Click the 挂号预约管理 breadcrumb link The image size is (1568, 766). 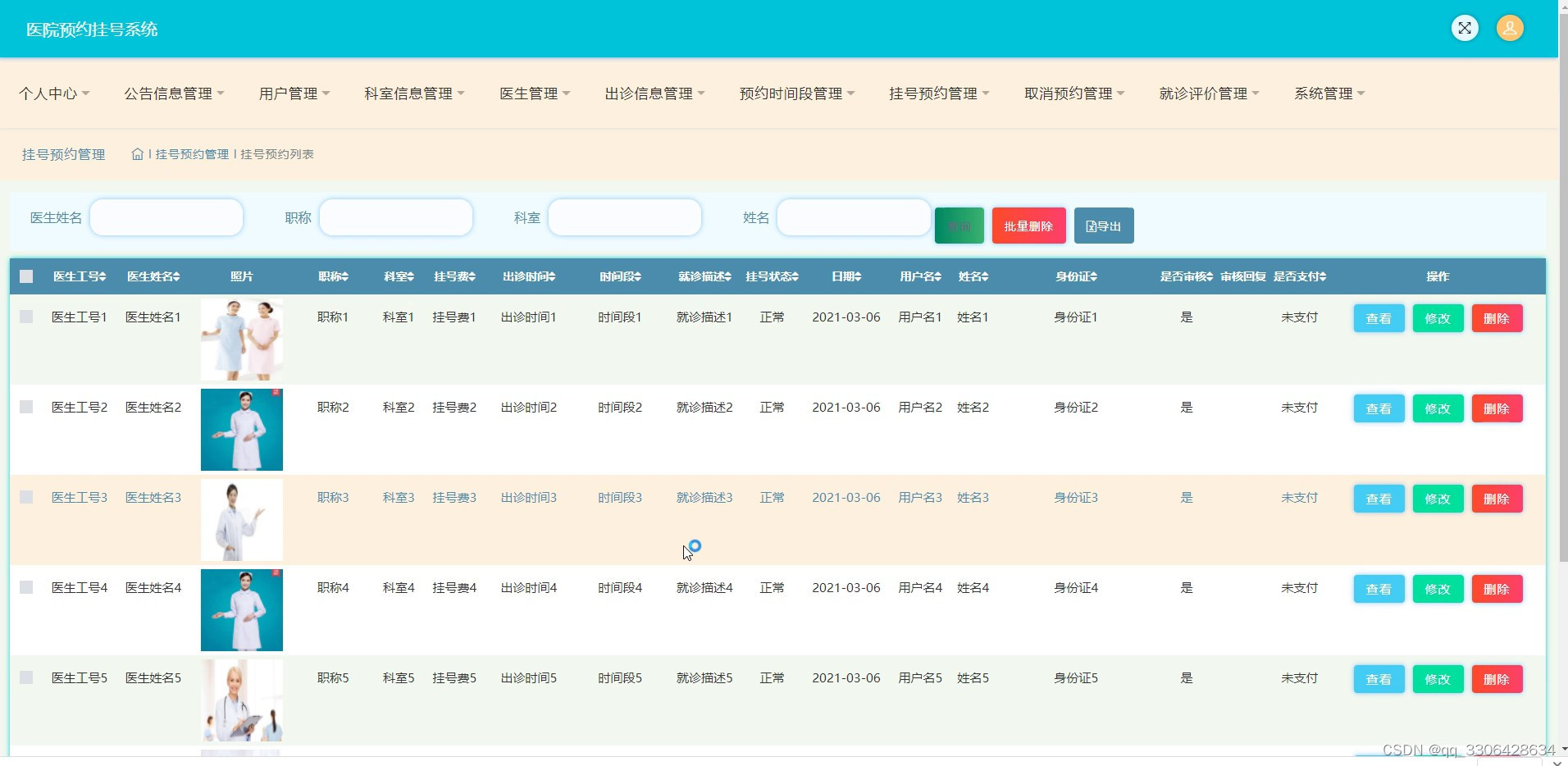[192, 154]
